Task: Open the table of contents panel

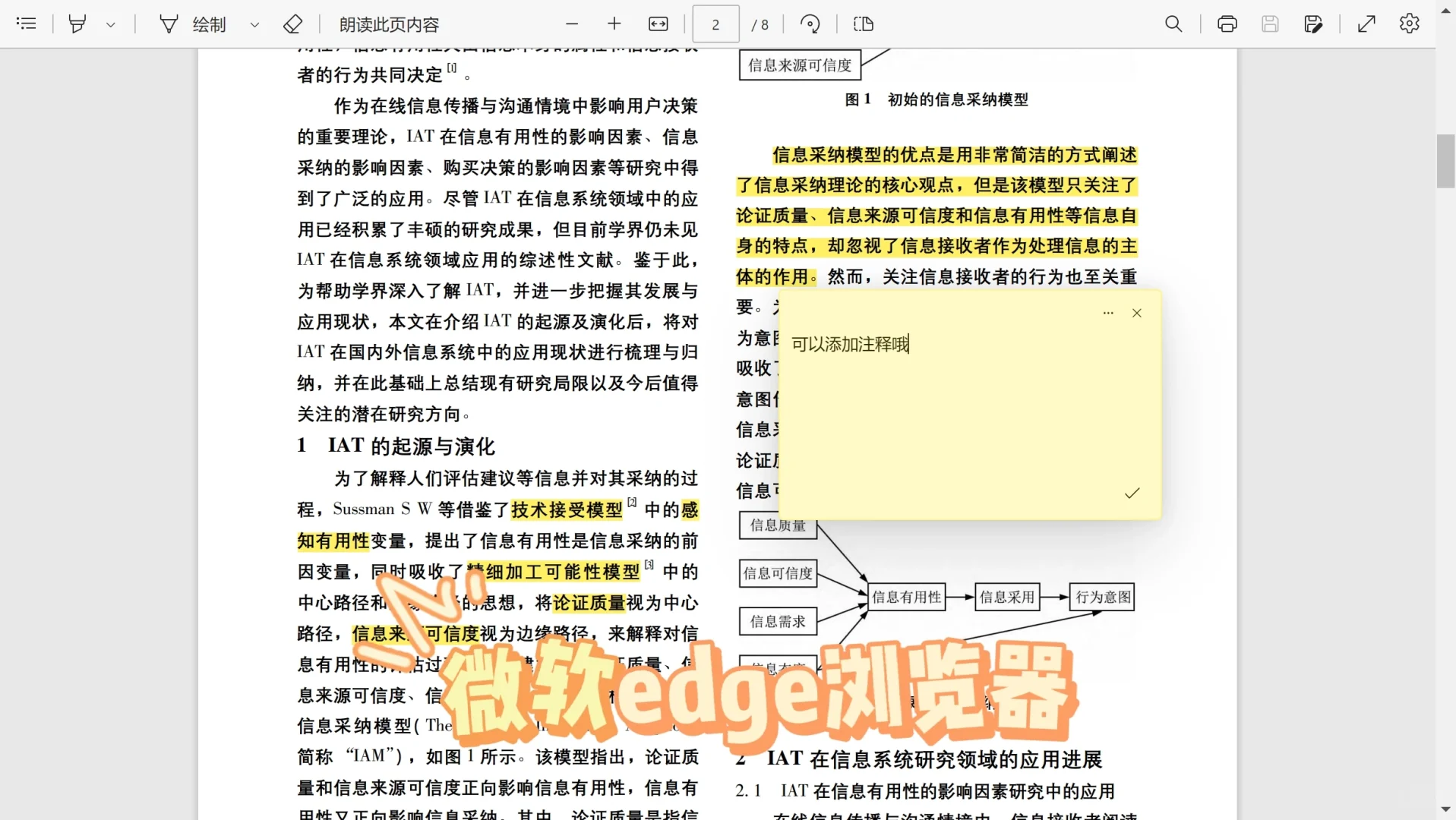Action: coord(27,24)
